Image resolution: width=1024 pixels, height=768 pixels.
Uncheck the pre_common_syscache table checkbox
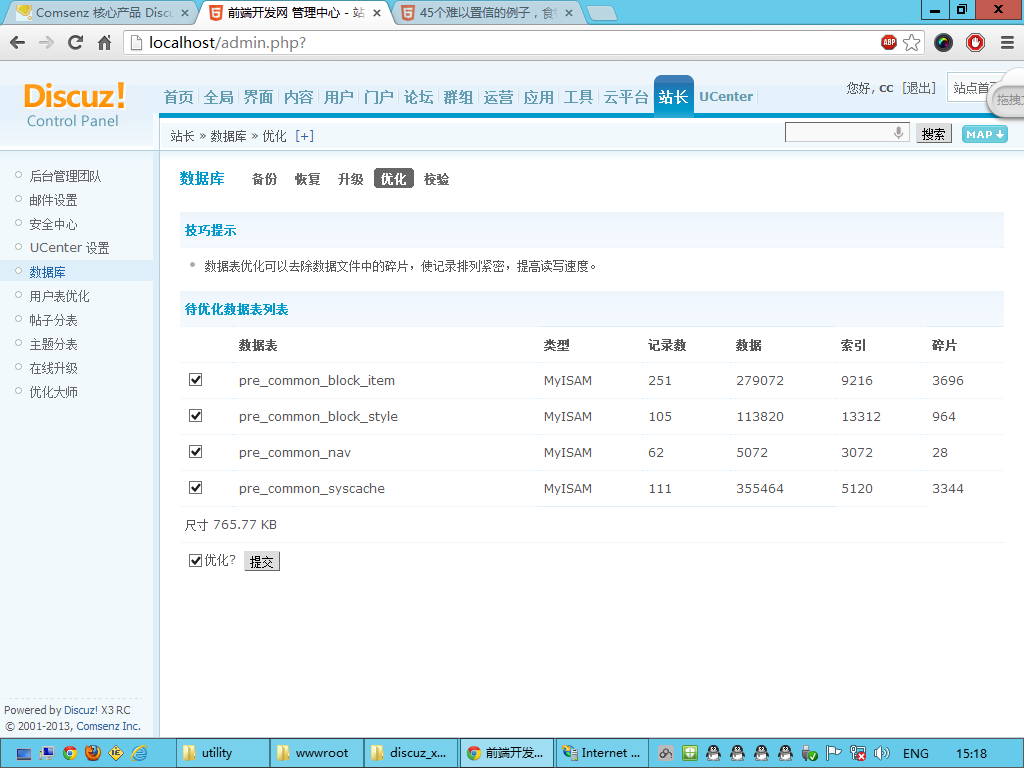tap(195, 487)
